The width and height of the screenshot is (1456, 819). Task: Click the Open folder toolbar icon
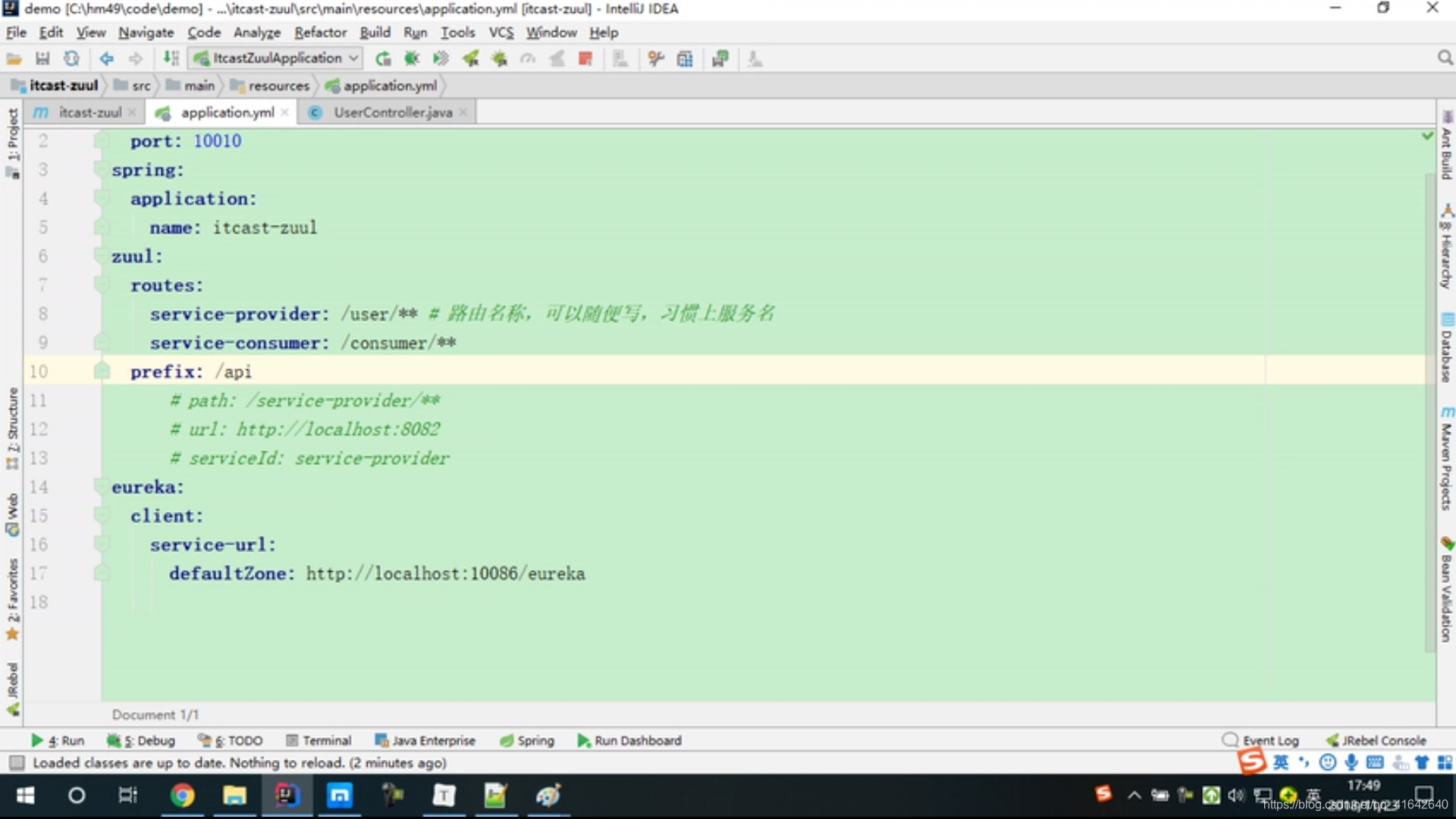[x=14, y=58]
